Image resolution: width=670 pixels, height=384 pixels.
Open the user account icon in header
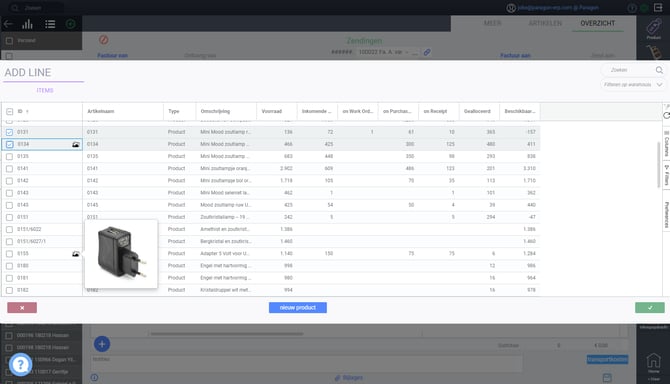(x=511, y=8)
